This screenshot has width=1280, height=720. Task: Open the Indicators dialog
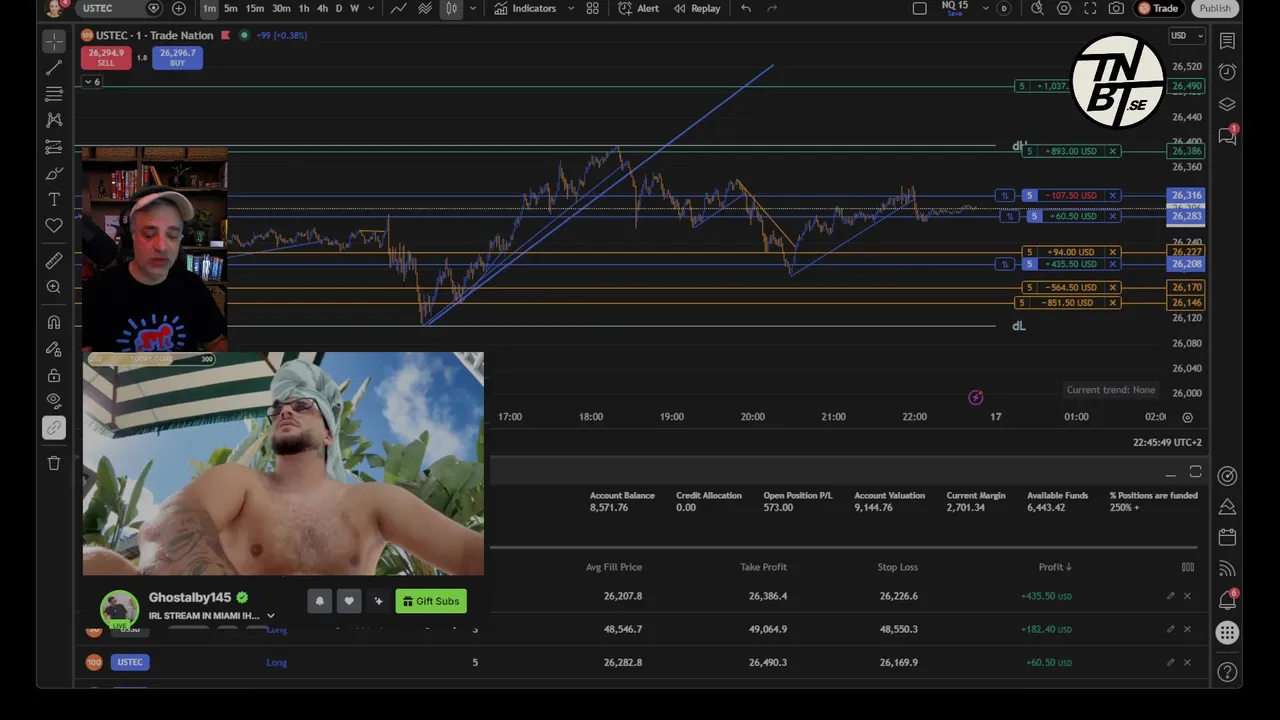pos(525,8)
